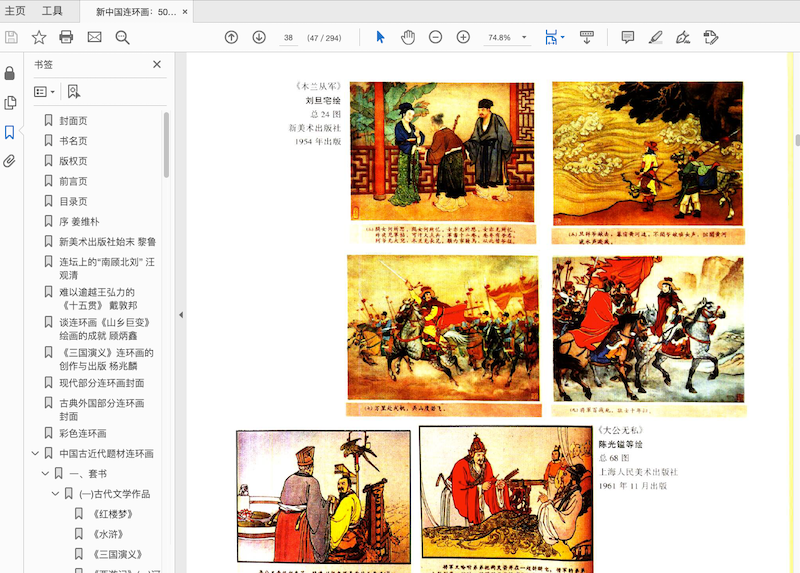The width and height of the screenshot is (800, 573).
Task: Open the 难以逾越王弘力的《十五贯》 bookmark
Action: point(98,298)
